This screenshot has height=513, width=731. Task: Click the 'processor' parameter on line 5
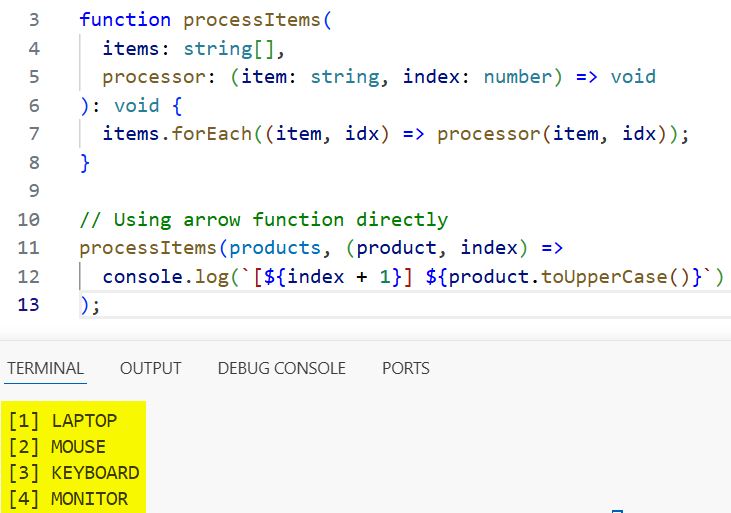pyautogui.click(x=154, y=77)
